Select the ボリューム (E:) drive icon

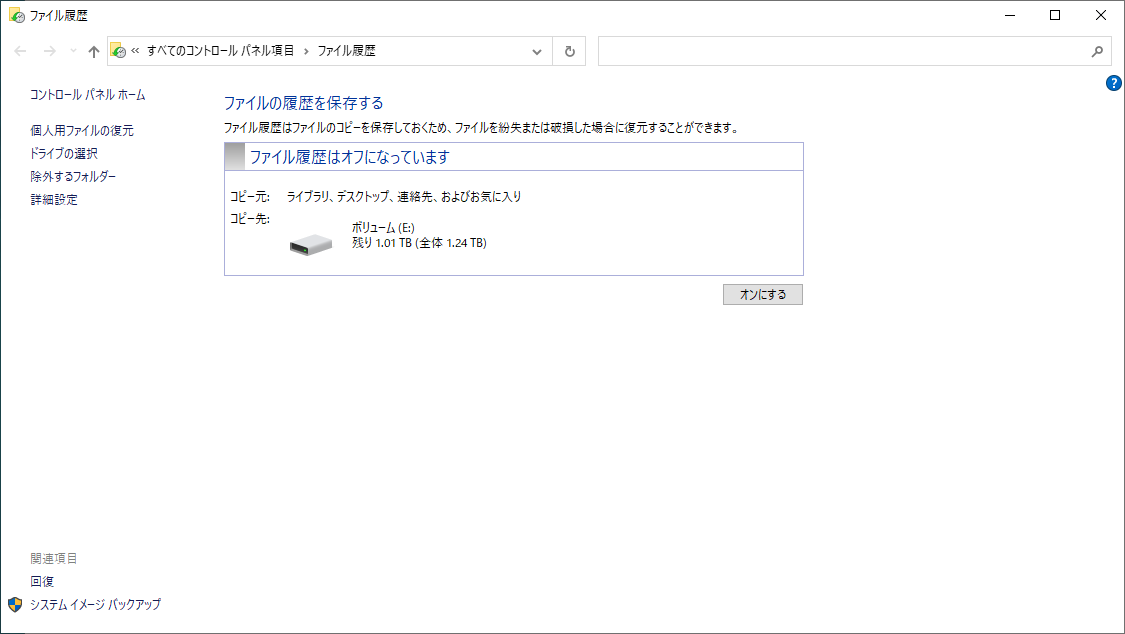(x=309, y=242)
